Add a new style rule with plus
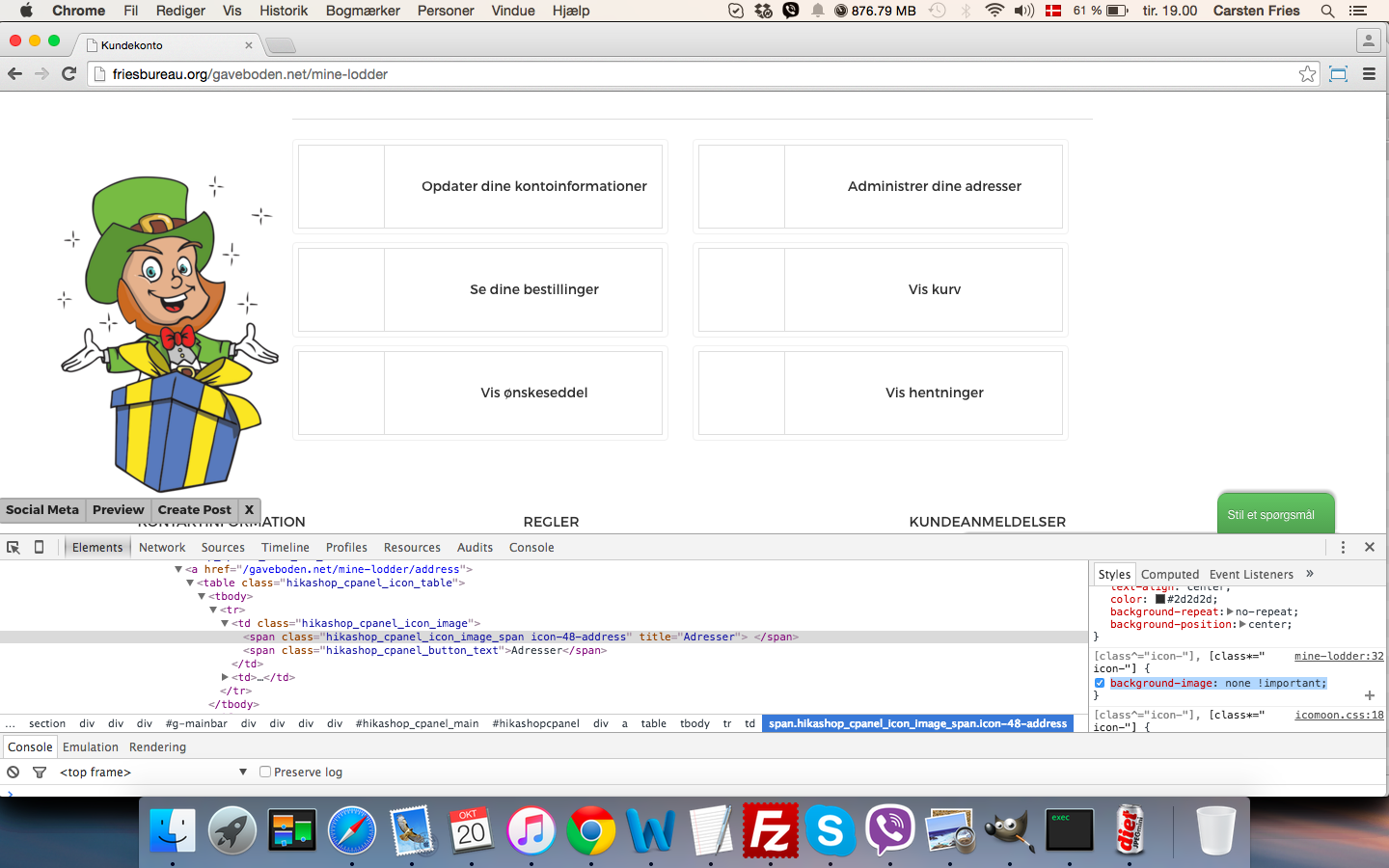 click(x=1369, y=695)
